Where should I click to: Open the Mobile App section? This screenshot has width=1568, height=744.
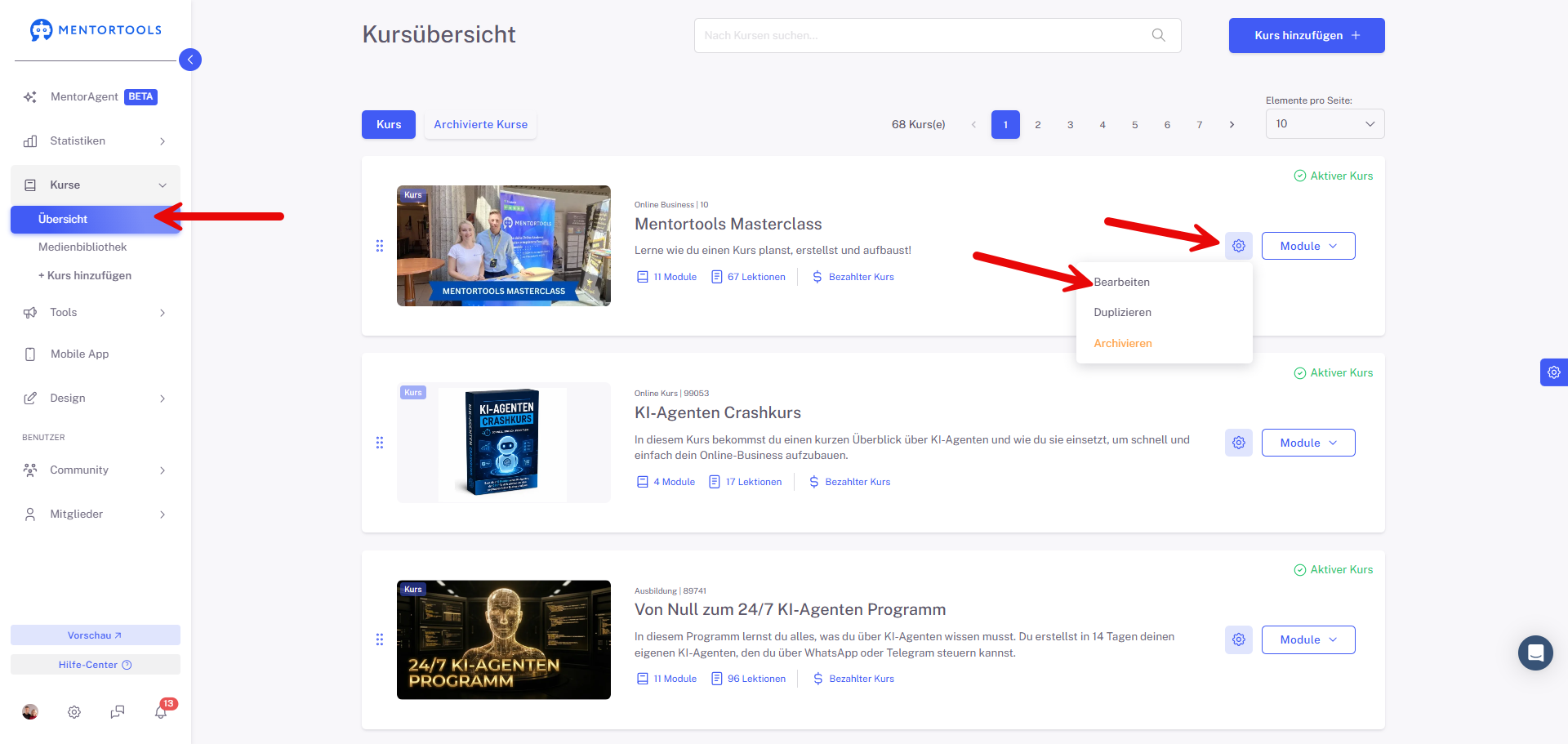click(x=96, y=354)
